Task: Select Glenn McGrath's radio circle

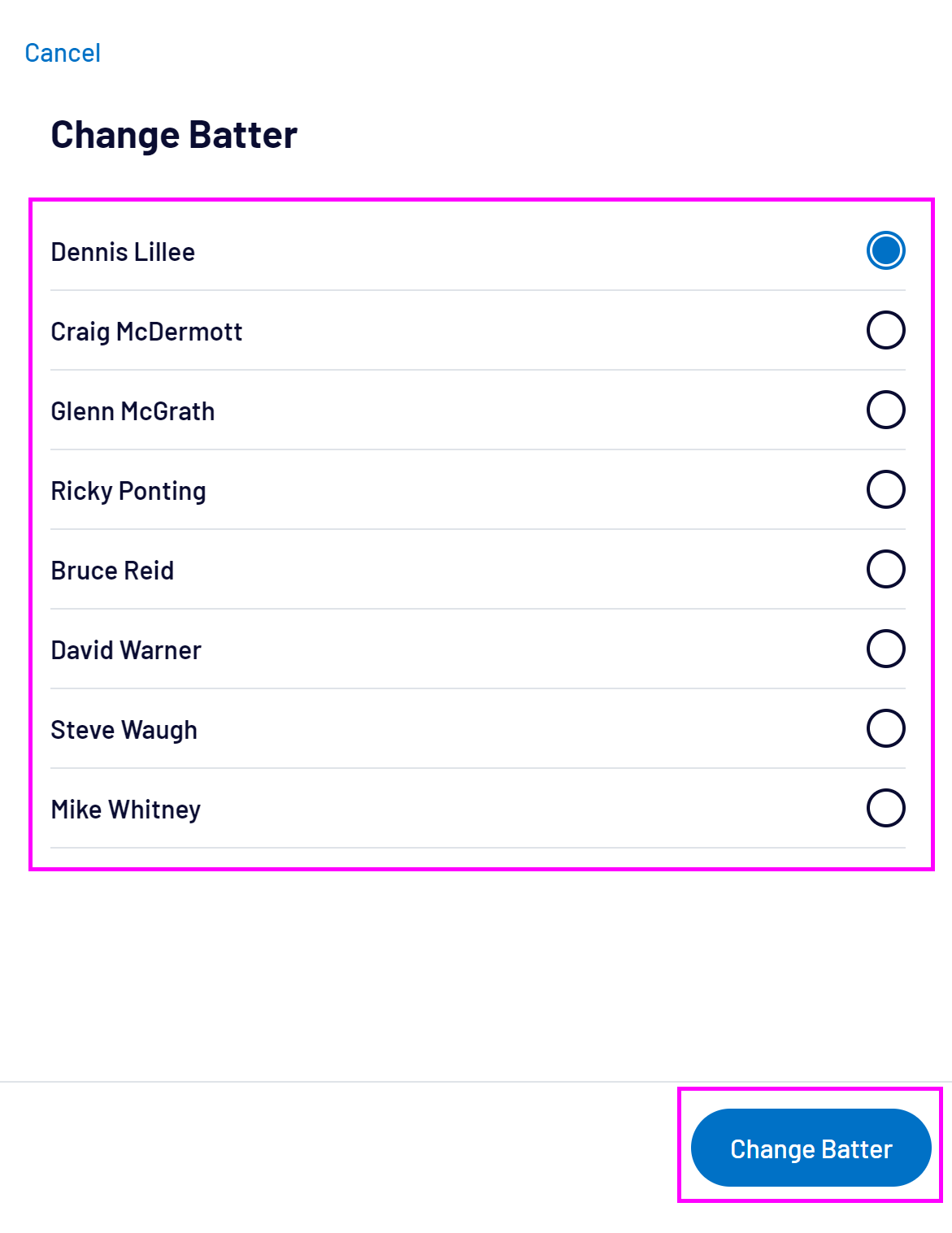Action: click(x=885, y=410)
